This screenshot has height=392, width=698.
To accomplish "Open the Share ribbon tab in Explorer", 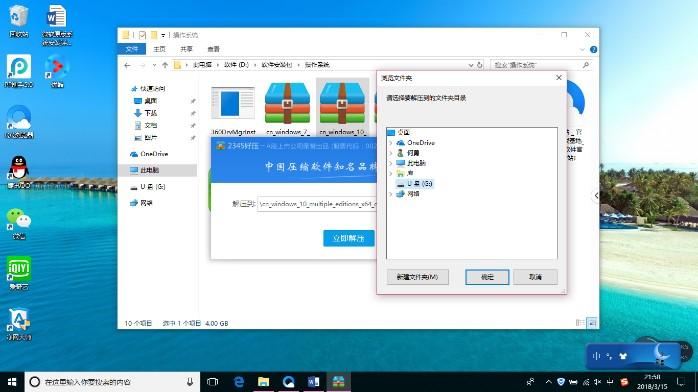I will 187,49.
